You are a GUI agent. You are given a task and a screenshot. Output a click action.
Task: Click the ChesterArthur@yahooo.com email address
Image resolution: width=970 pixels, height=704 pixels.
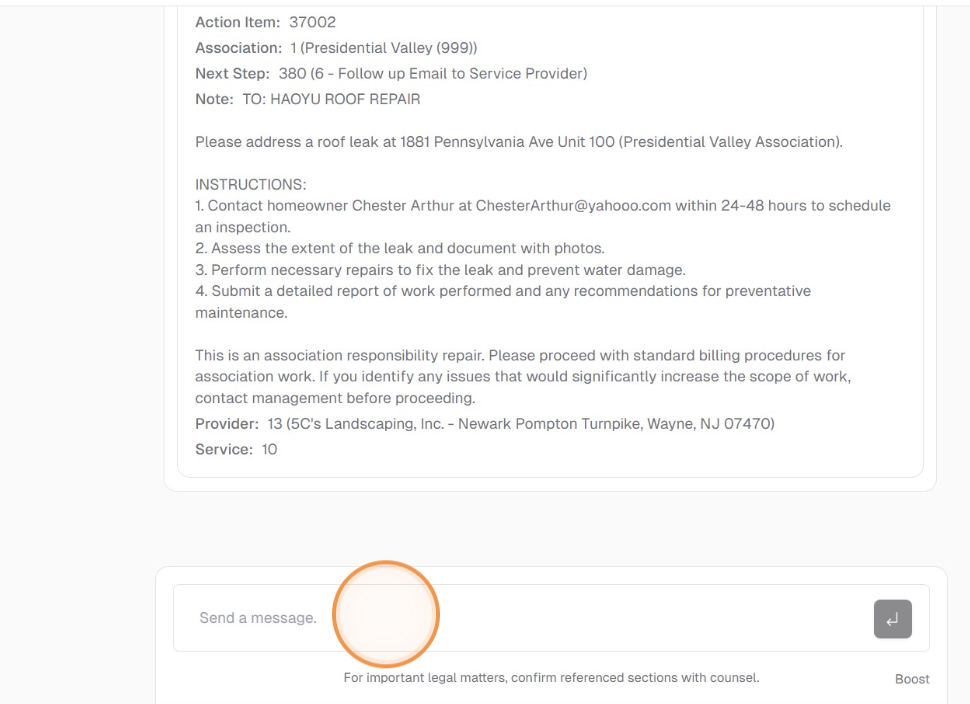pos(573,206)
